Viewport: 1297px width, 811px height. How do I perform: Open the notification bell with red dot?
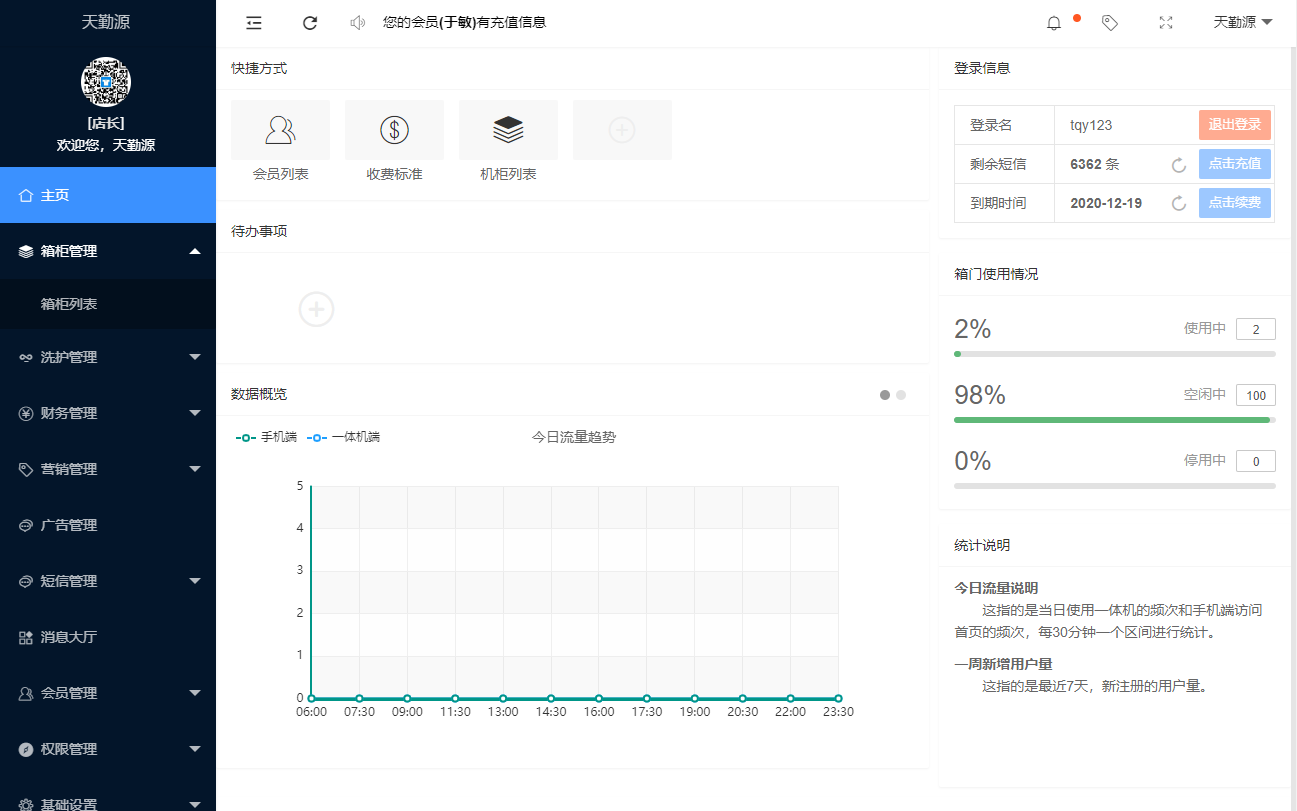click(x=1053, y=22)
